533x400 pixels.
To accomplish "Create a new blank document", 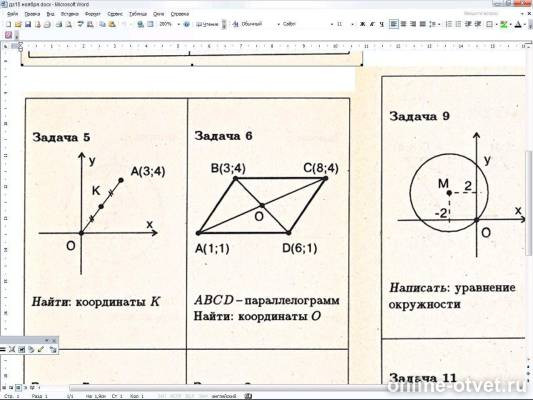I will pos(9,24).
